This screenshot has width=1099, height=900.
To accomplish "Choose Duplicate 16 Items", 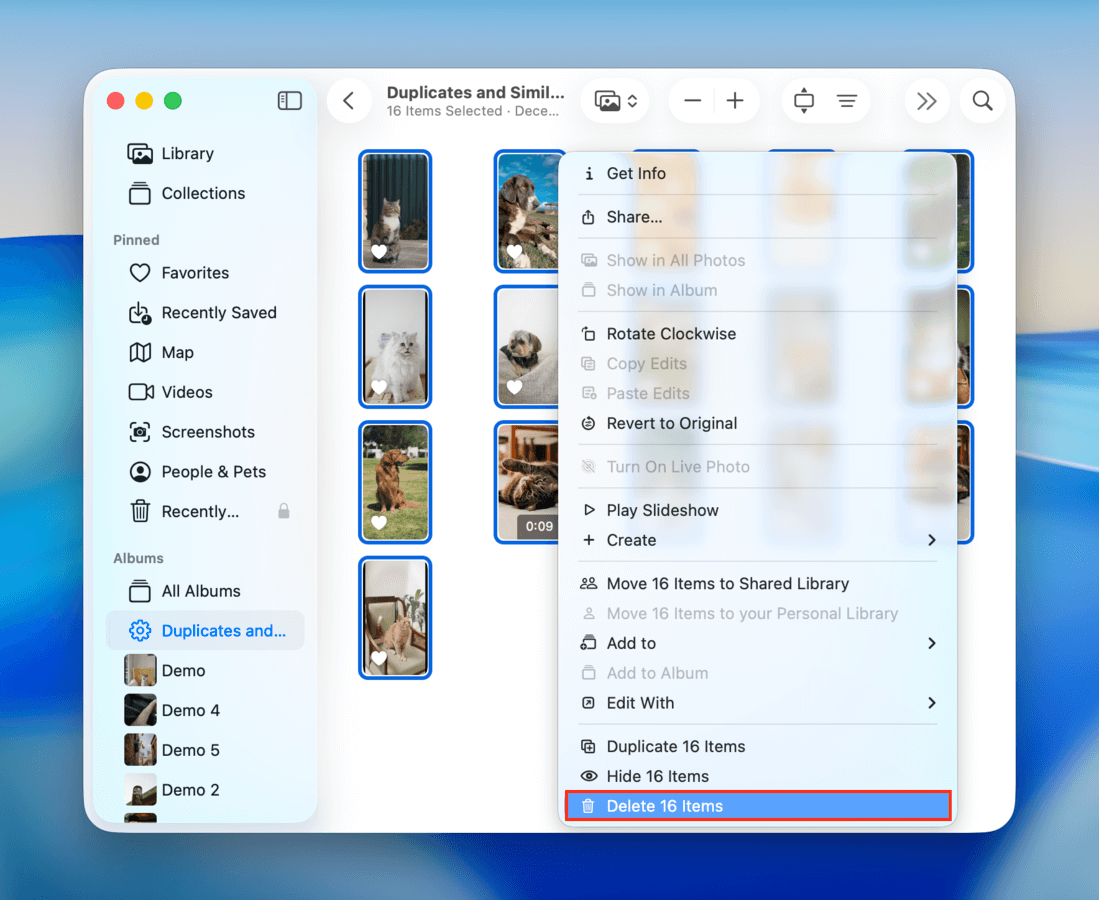I will tap(675, 746).
